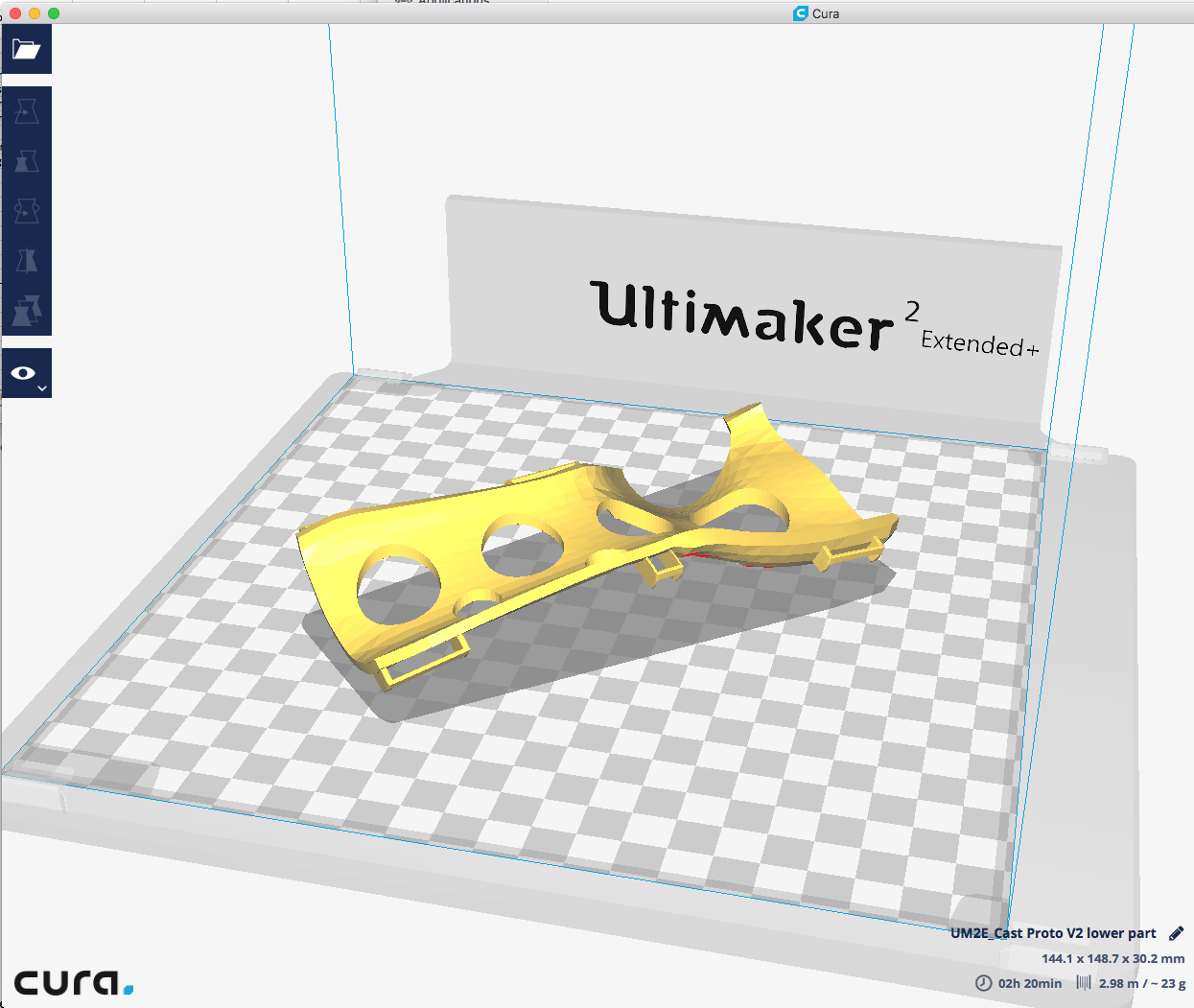Choose the Mirror tool
The height and width of the screenshot is (1008, 1194).
tap(26, 260)
